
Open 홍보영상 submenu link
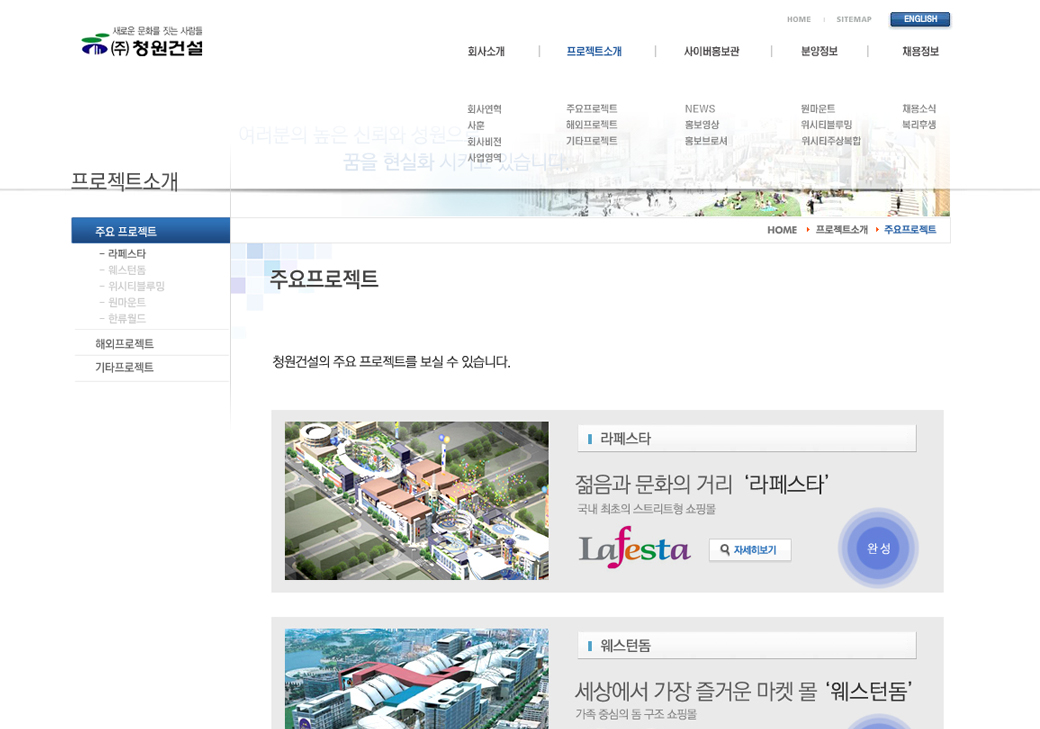(x=701, y=125)
